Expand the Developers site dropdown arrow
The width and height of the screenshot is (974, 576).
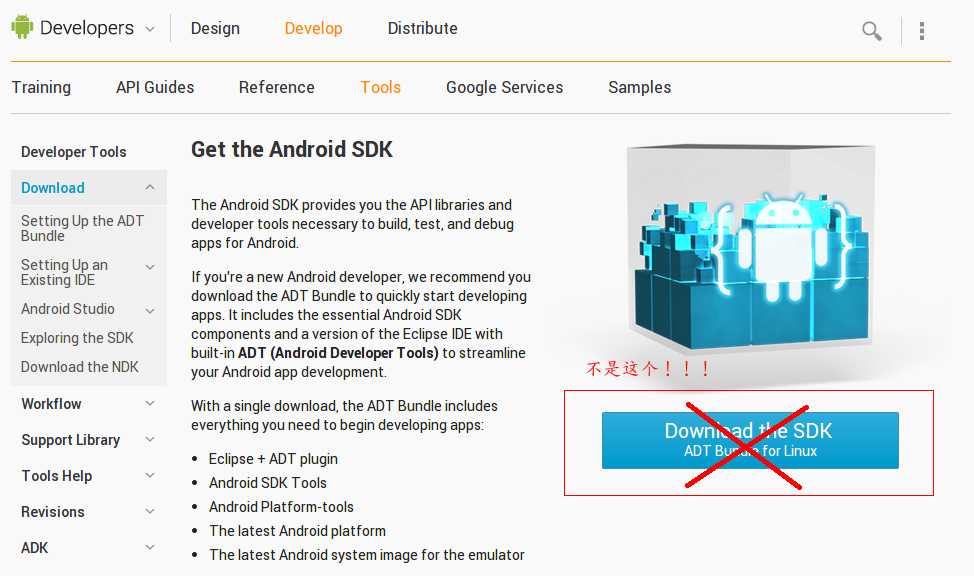click(x=150, y=29)
